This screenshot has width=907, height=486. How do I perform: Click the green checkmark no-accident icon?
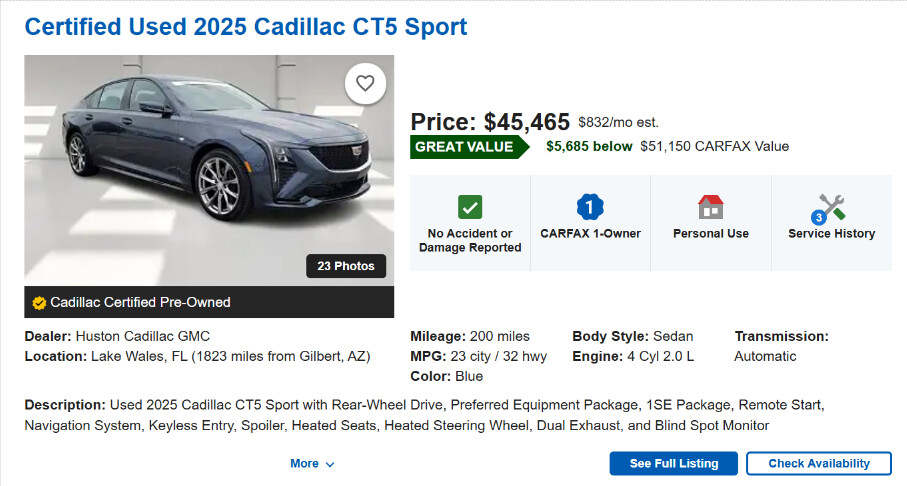pos(470,207)
